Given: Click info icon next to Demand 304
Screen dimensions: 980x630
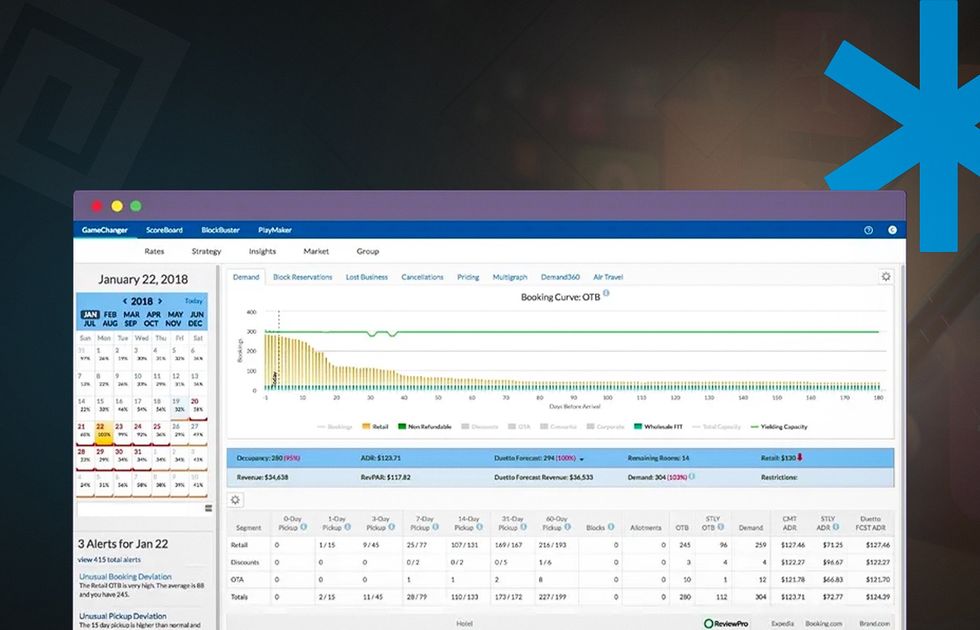Looking at the screenshot, I should [x=692, y=476].
